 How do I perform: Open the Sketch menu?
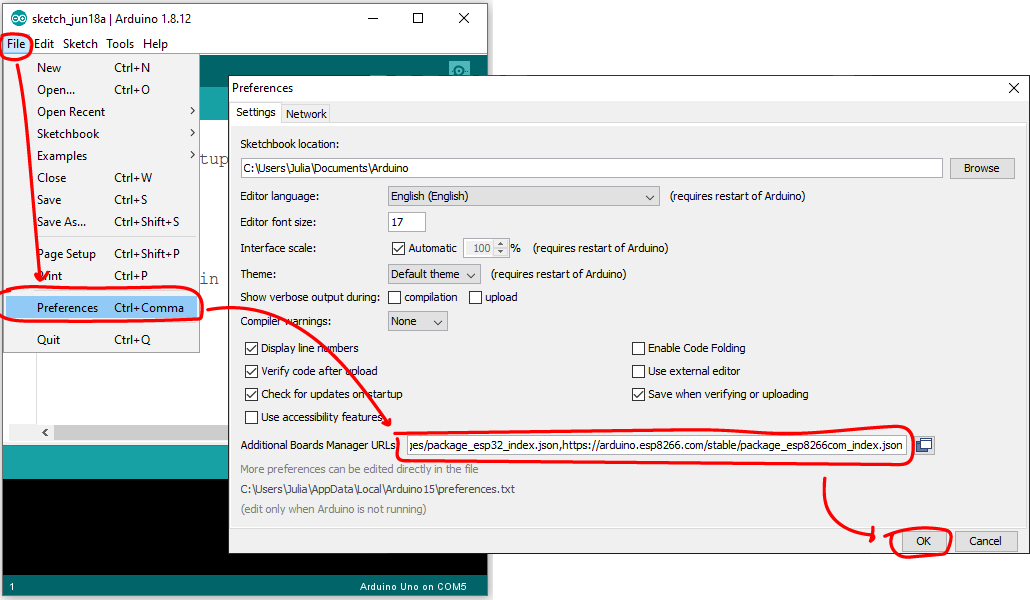(80, 44)
